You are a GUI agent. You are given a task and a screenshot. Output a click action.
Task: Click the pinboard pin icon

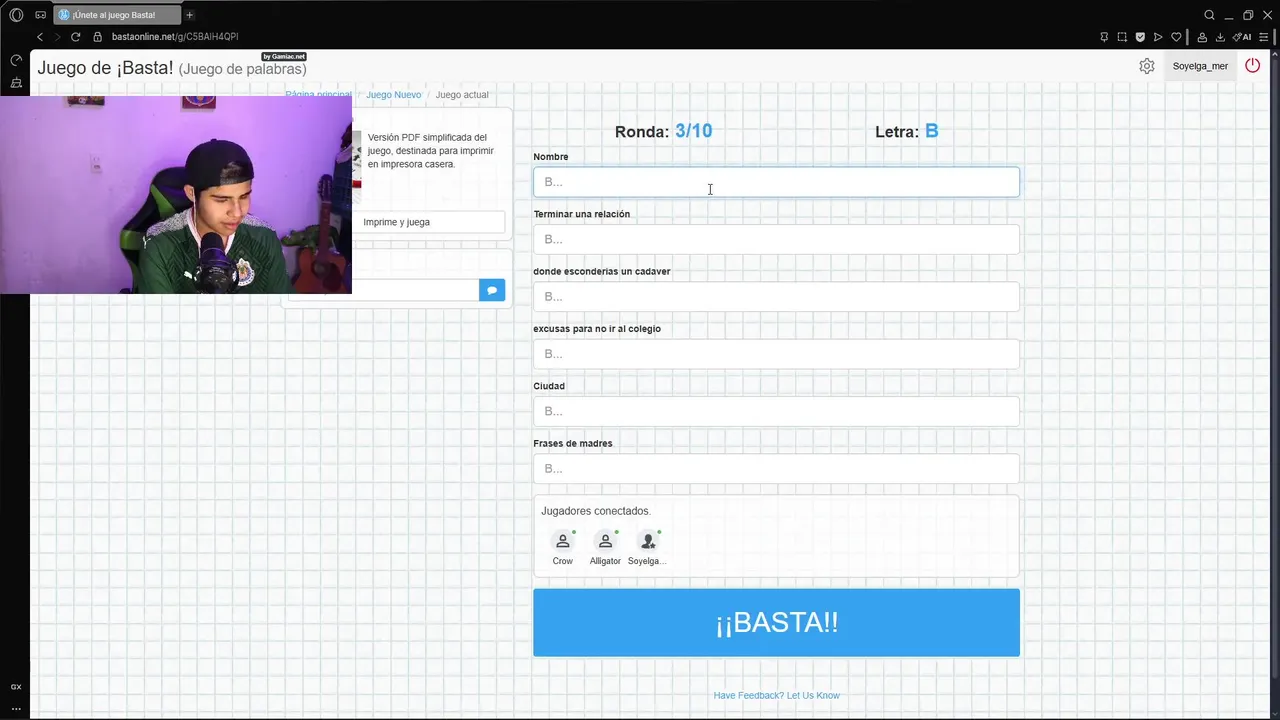pos(1104,37)
